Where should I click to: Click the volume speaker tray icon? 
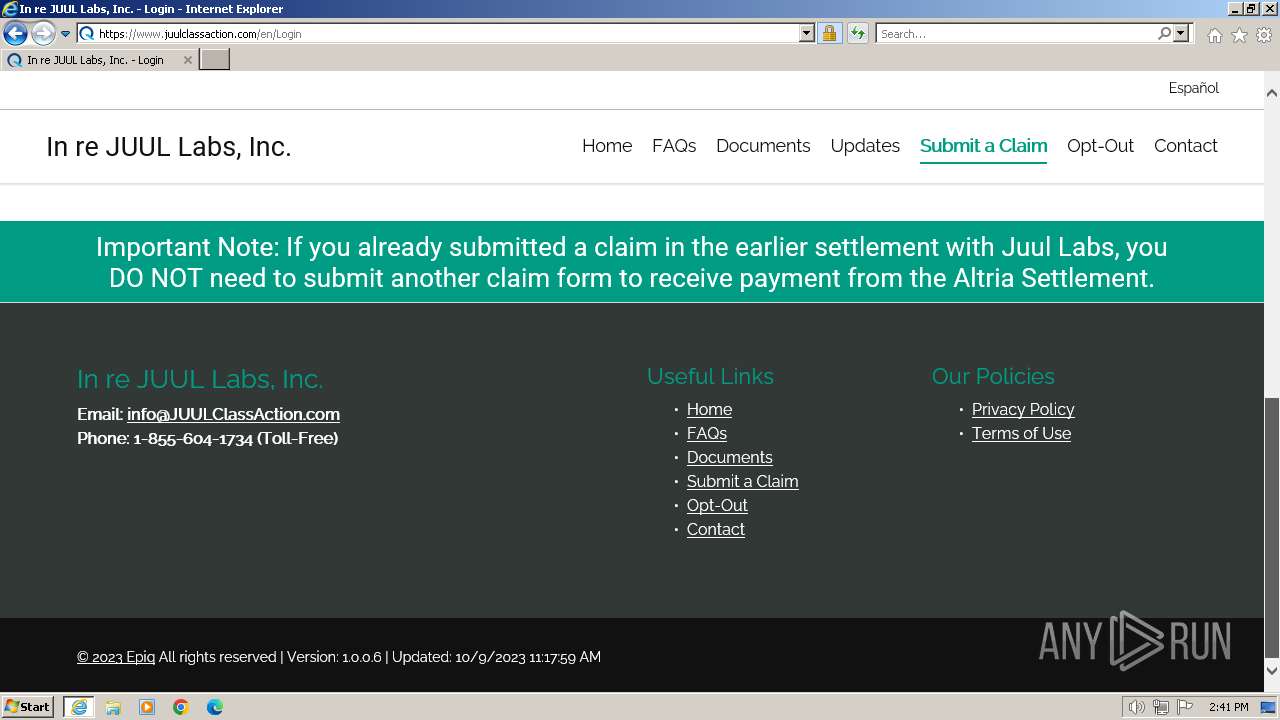[1137, 707]
